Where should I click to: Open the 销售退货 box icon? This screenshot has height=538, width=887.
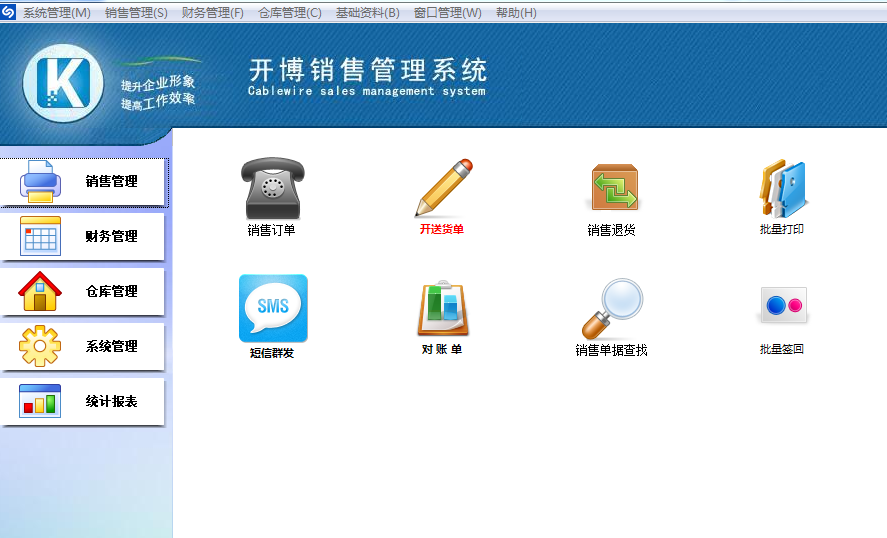[x=614, y=187]
